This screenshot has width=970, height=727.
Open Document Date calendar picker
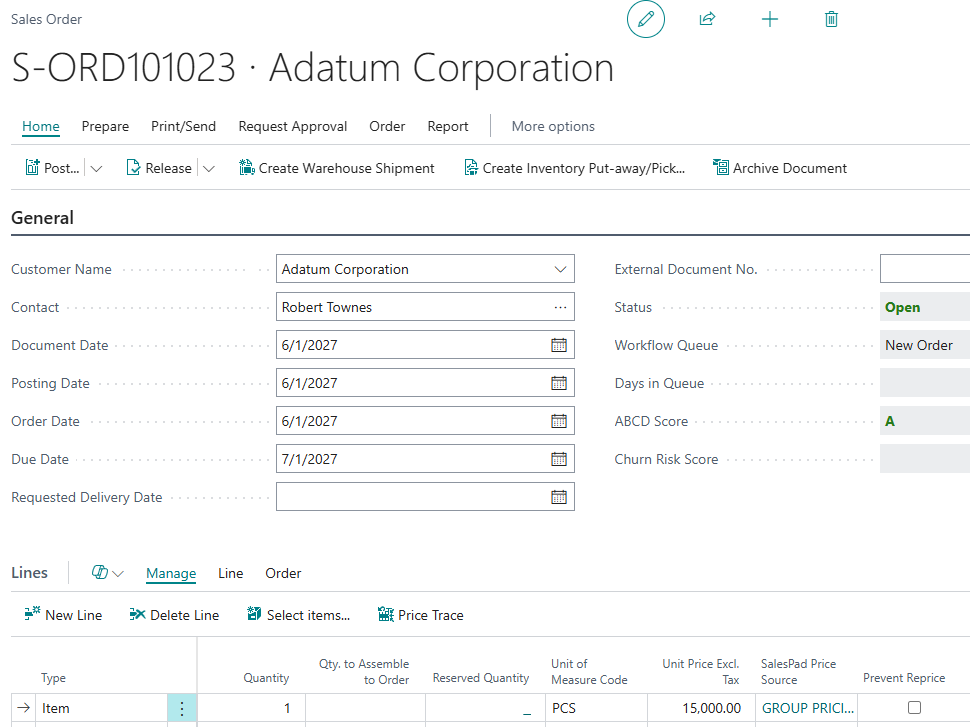(559, 345)
